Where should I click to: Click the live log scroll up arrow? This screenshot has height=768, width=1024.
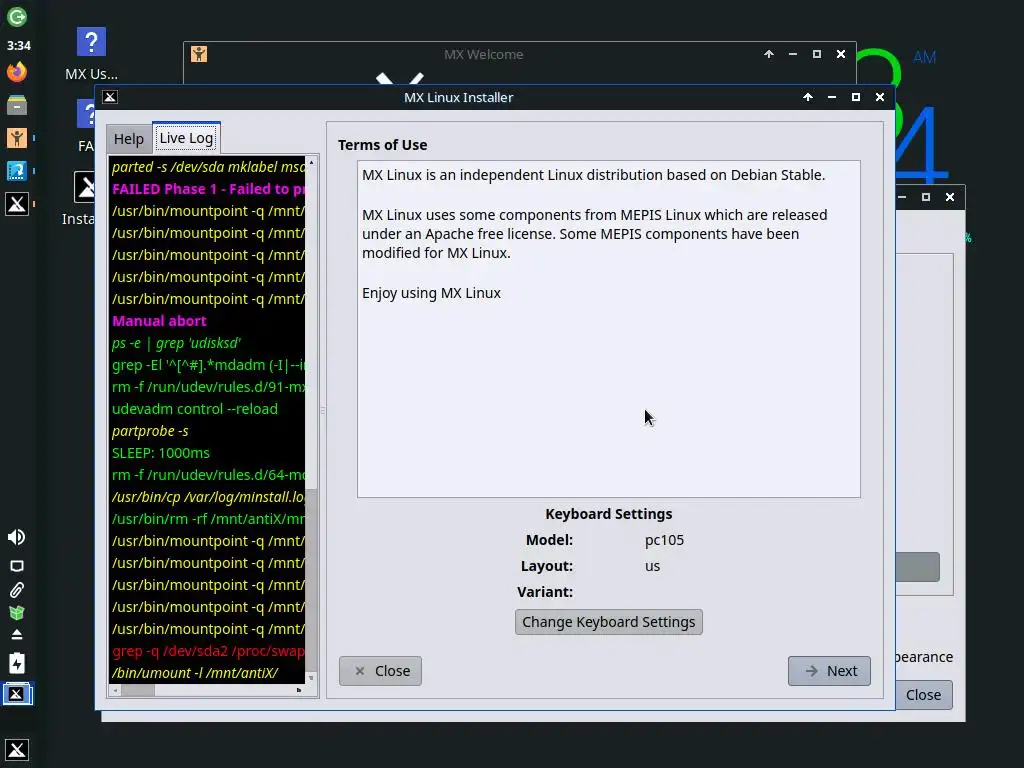312,161
